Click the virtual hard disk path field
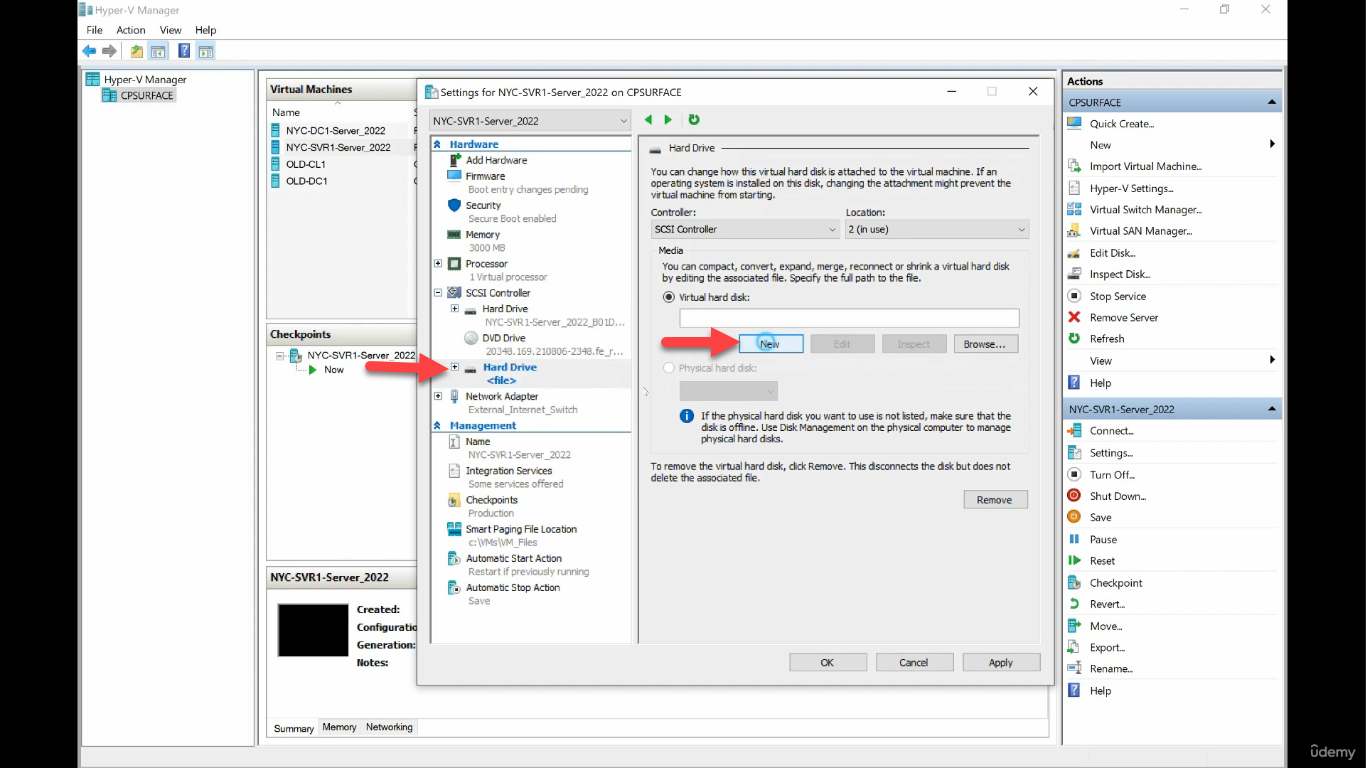This screenshot has width=1366, height=768. 849,318
